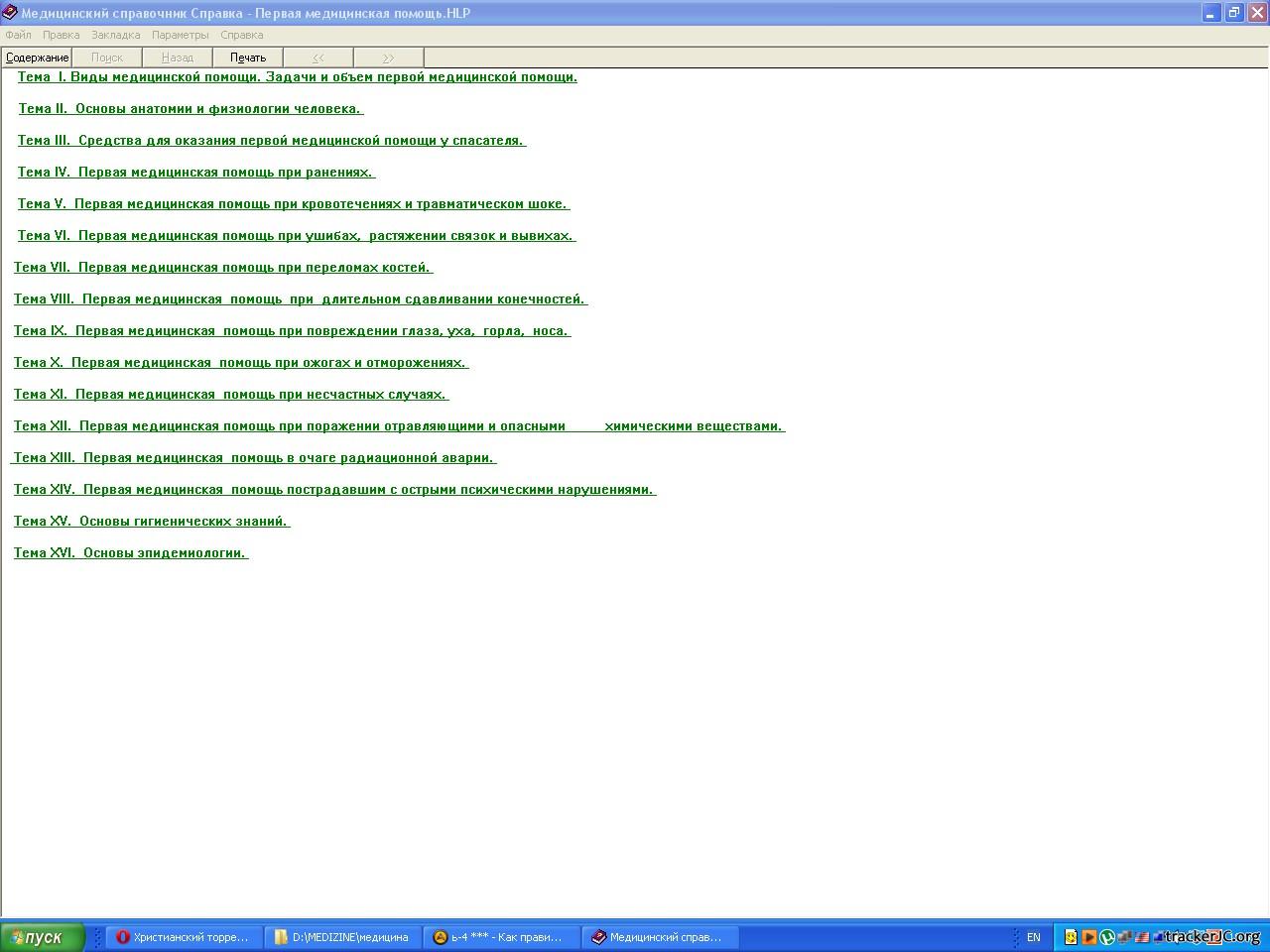
Task: Click the help book icon in title bar
Action: tap(10, 13)
